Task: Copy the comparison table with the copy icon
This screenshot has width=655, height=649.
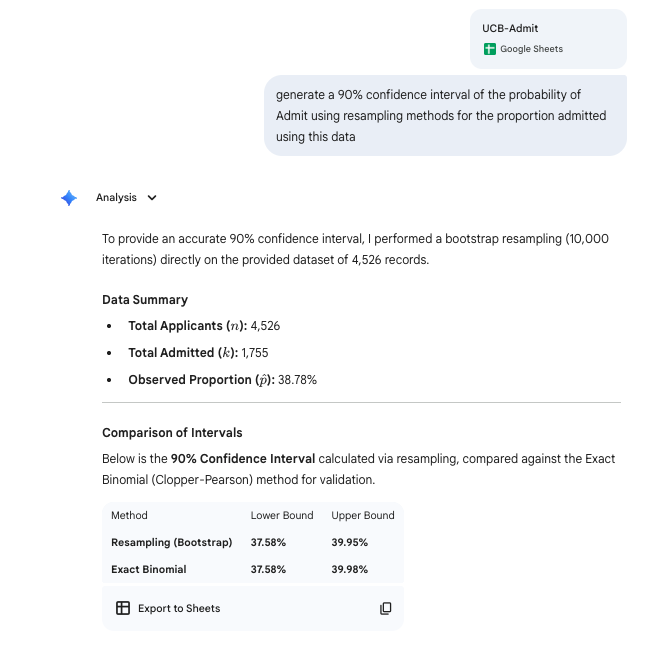Action: point(386,608)
